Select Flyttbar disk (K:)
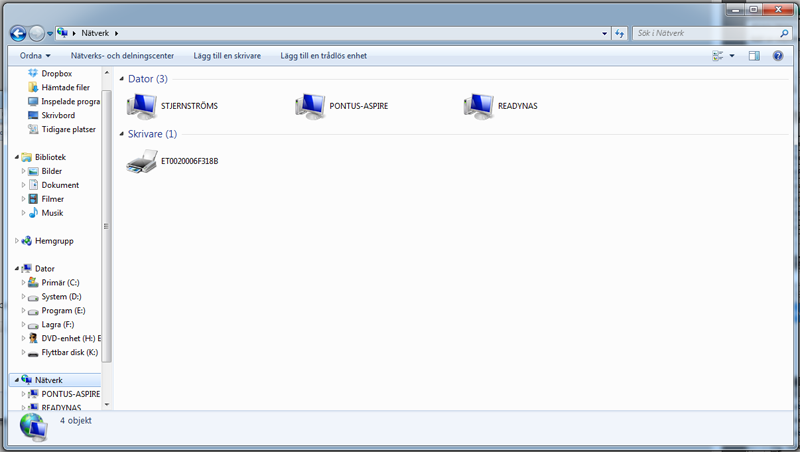Viewport: 800px width, 452px height. tap(69, 352)
